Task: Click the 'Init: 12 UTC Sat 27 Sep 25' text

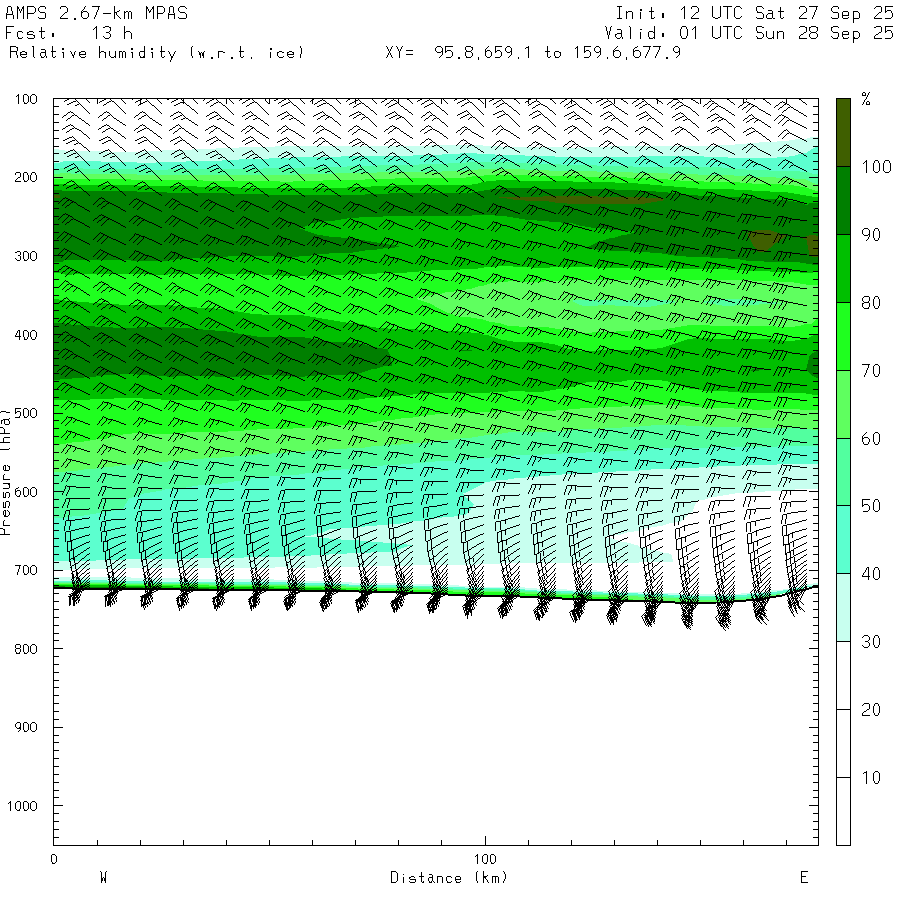Action: (x=754, y=13)
